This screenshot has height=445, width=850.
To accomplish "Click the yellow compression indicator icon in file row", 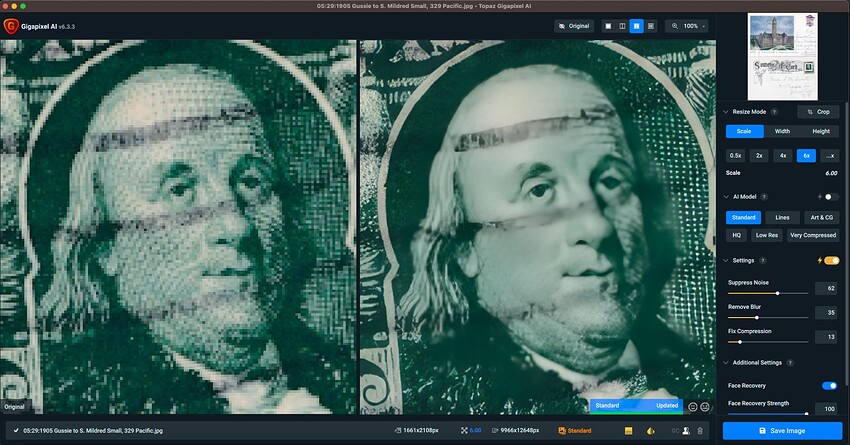I will 628,431.
